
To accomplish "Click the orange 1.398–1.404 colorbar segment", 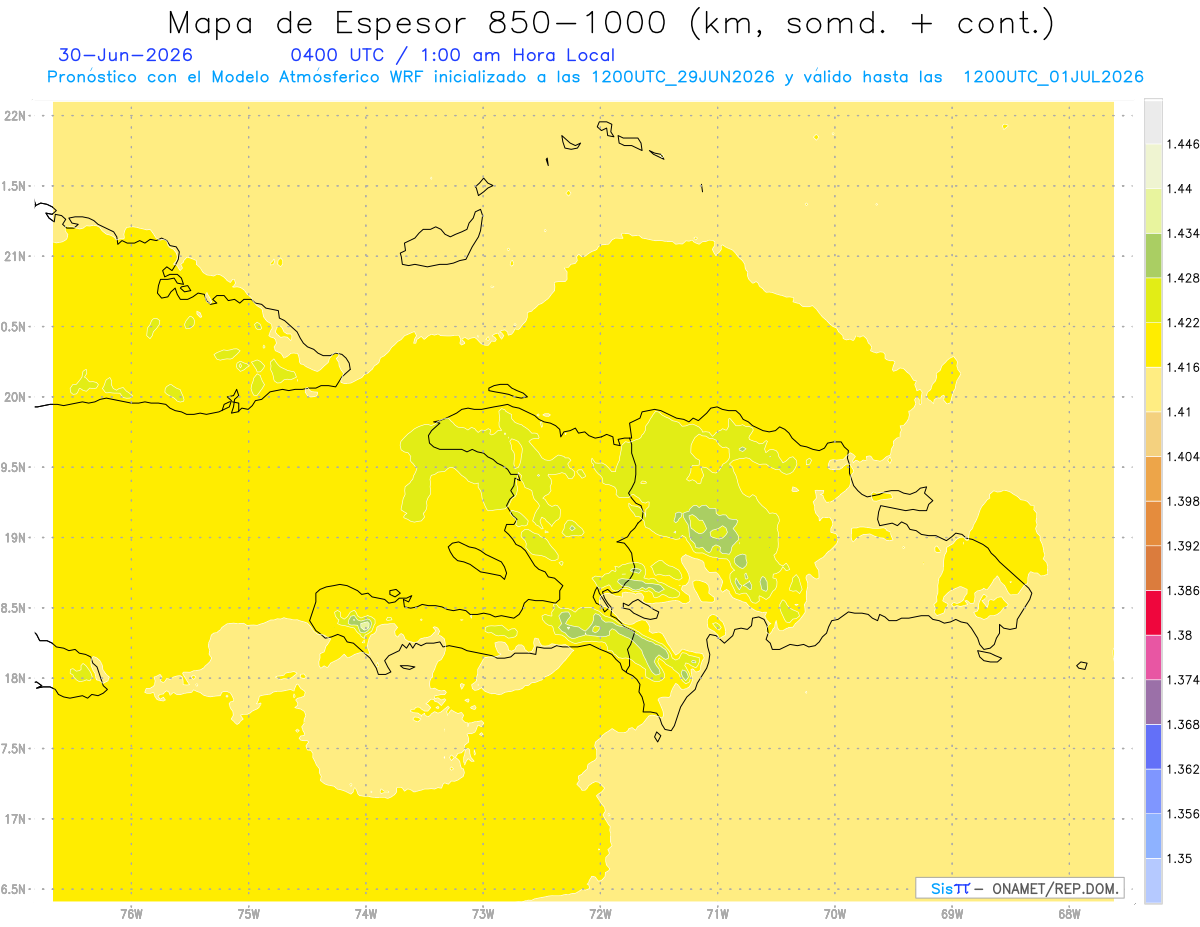I will (x=1153, y=478).
